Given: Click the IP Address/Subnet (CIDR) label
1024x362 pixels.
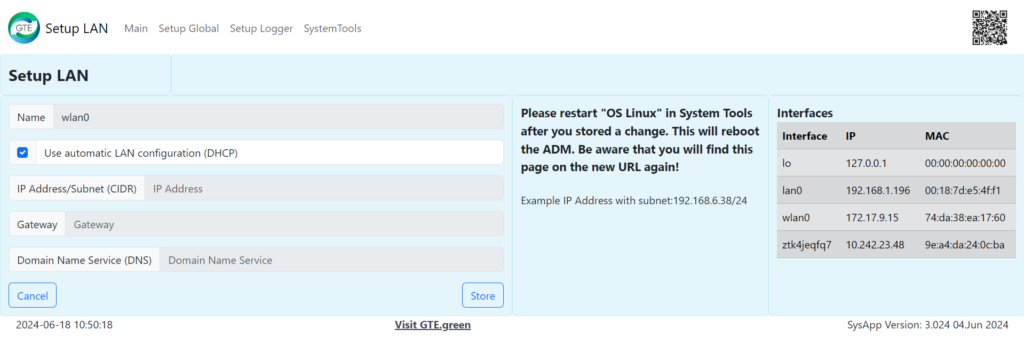Looking at the screenshot, I should coord(77,188).
